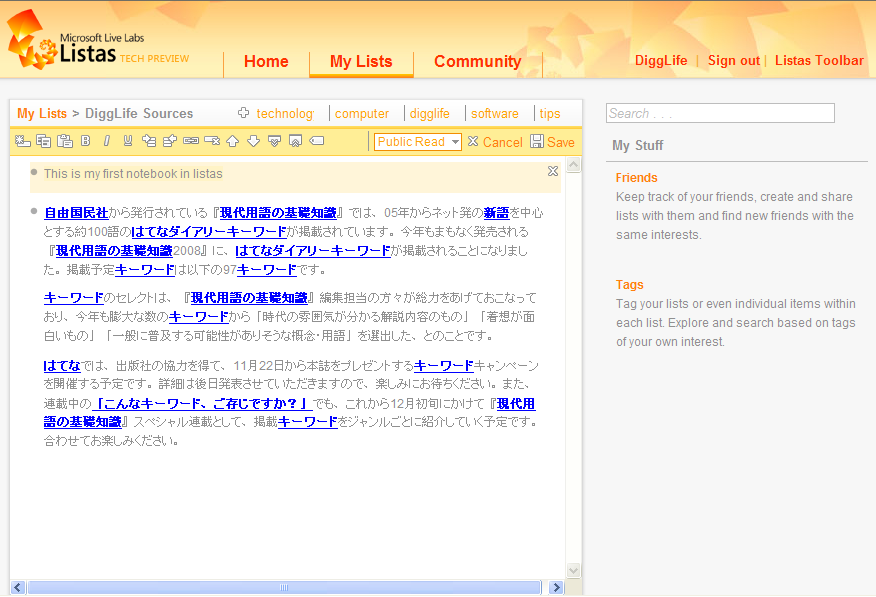Select the tips tag
Image resolution: width=876 pixels, height=597 pixels.
[550, 113]
